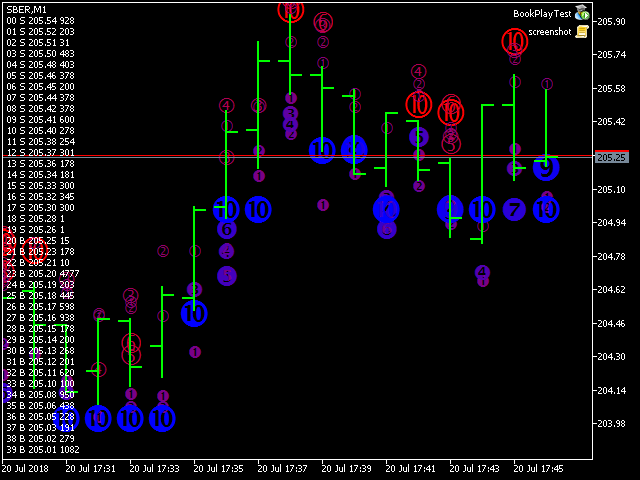Click the BookPlayTest expert advisor icon
Screen dimensions: 640x480
tap(582, 13)
